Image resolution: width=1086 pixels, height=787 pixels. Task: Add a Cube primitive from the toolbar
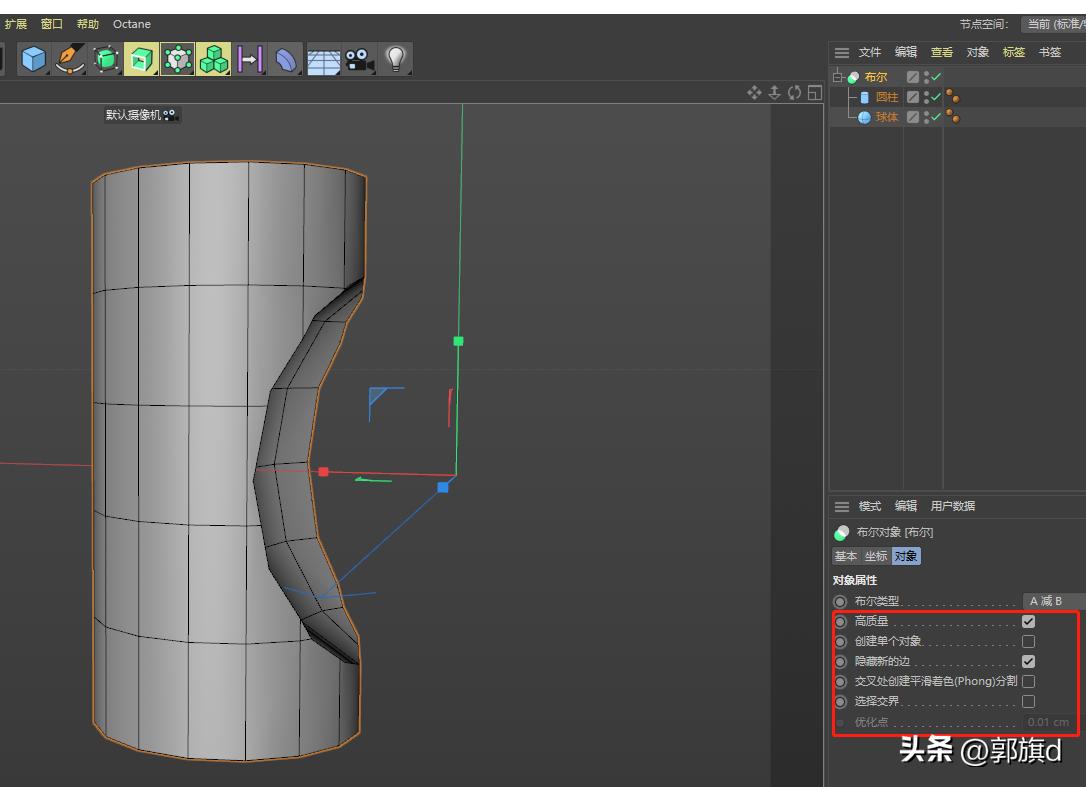click(x=31, y=59)
